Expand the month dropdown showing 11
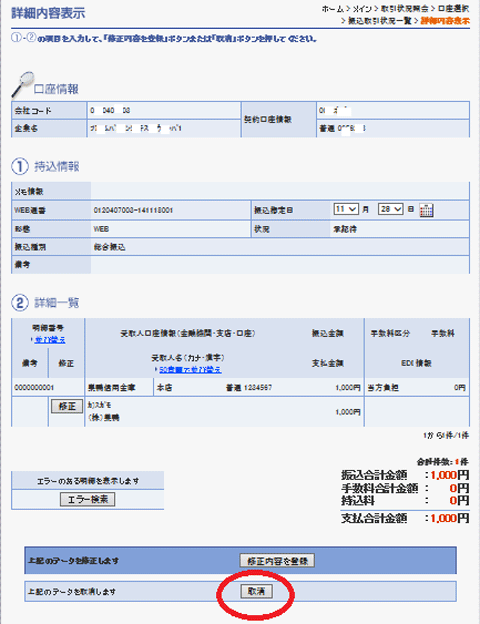Viewport: 480px width, 624px height. click(346, 209)
